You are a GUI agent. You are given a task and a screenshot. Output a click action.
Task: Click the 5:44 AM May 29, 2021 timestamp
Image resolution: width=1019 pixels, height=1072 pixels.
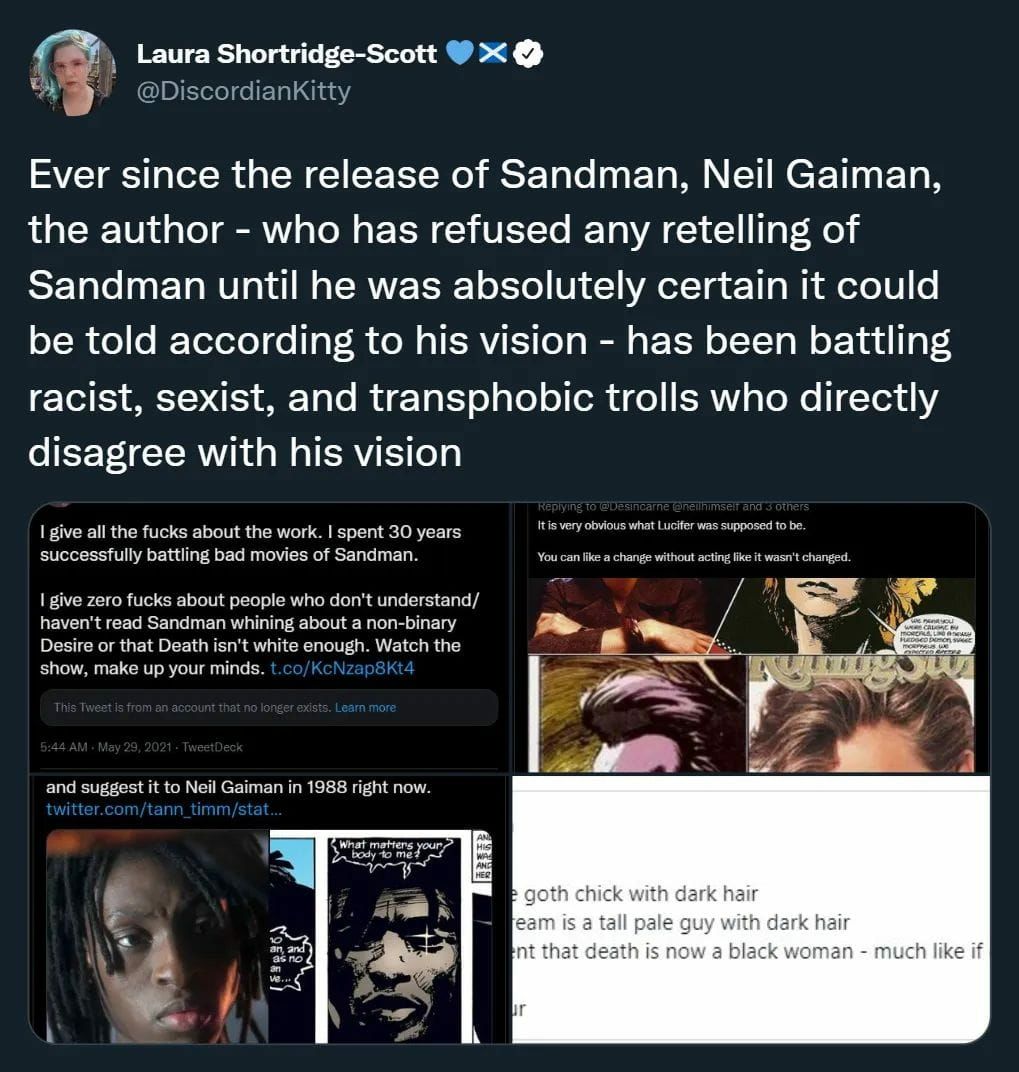point(105,747)
